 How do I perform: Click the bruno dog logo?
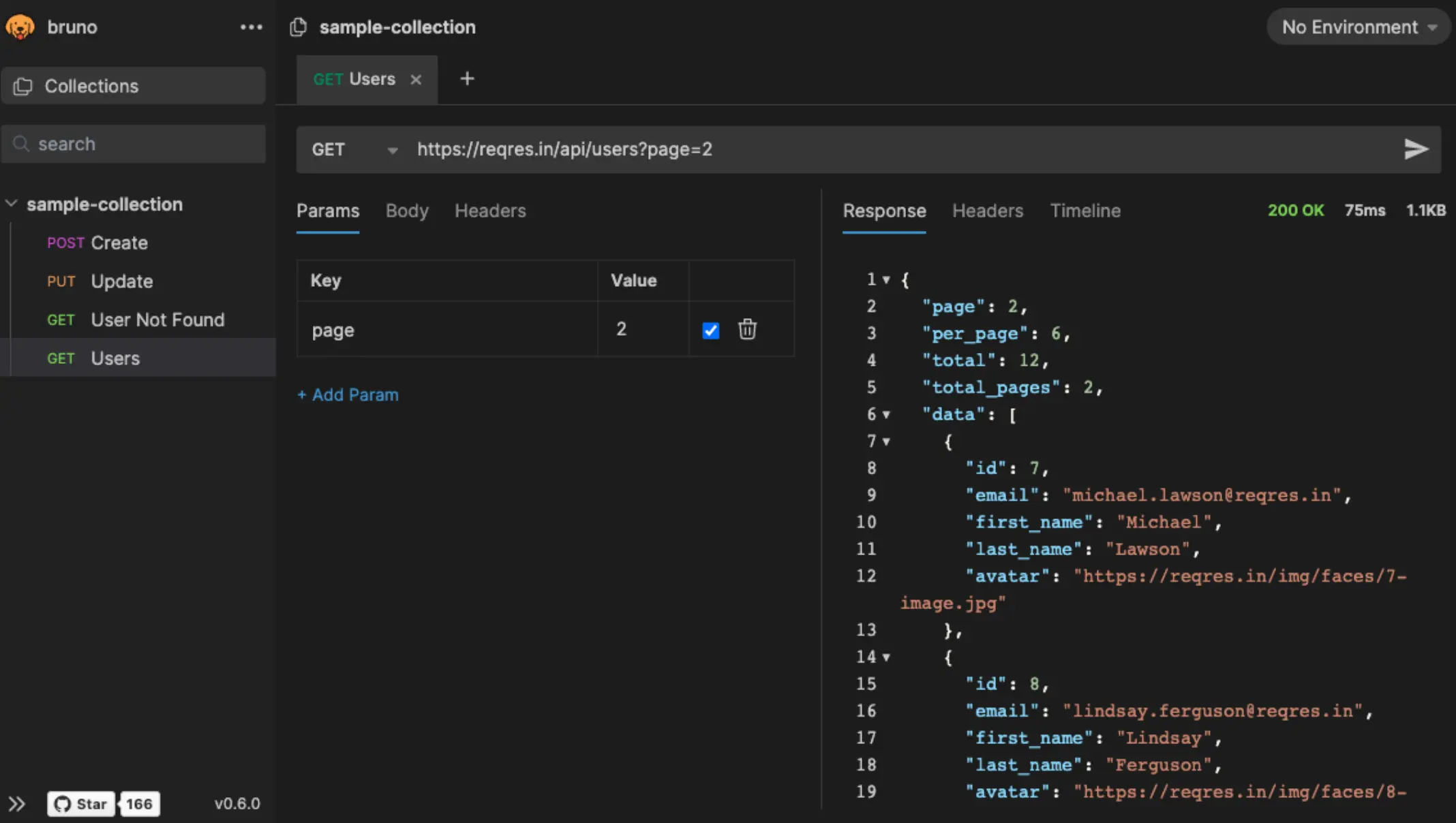(20, 27)
